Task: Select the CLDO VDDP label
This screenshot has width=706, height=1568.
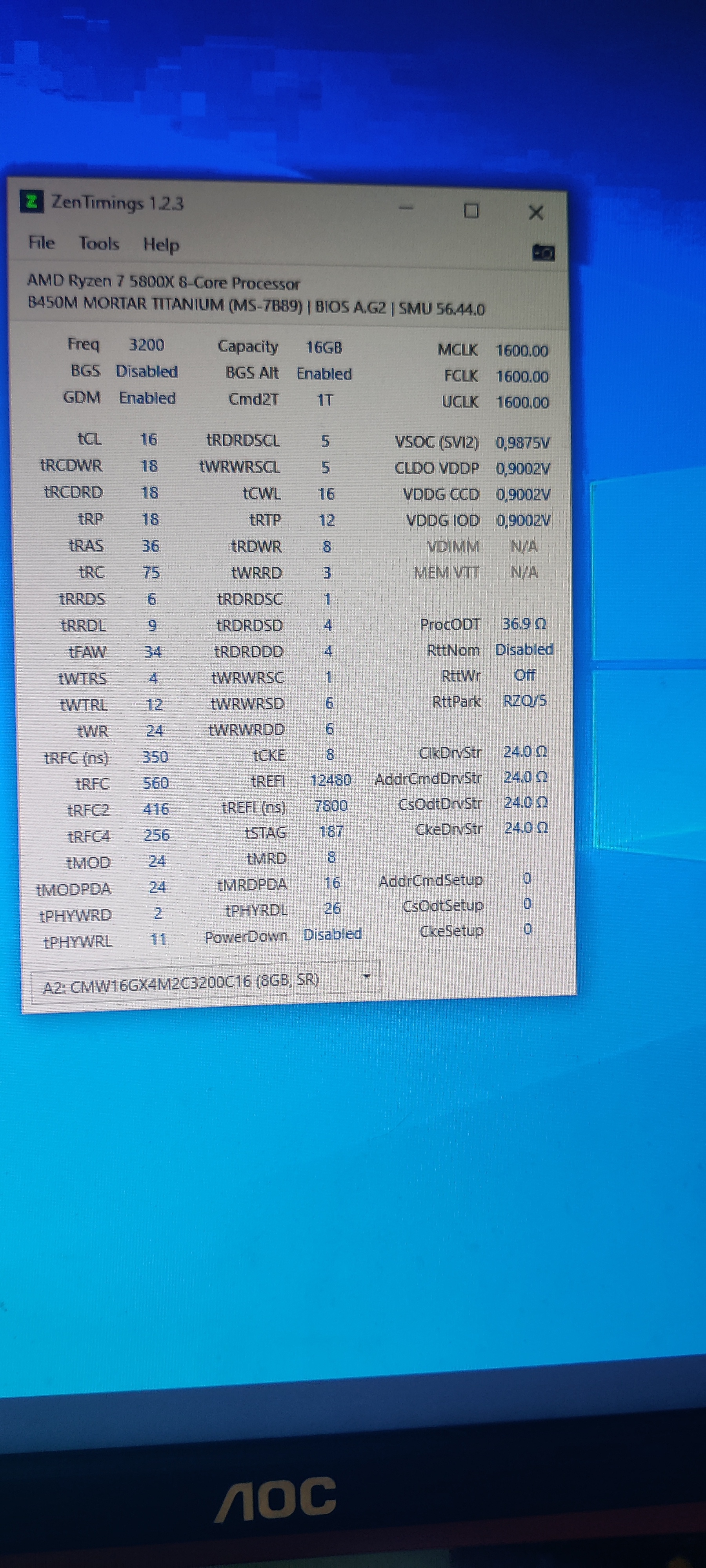Action: 437,468
